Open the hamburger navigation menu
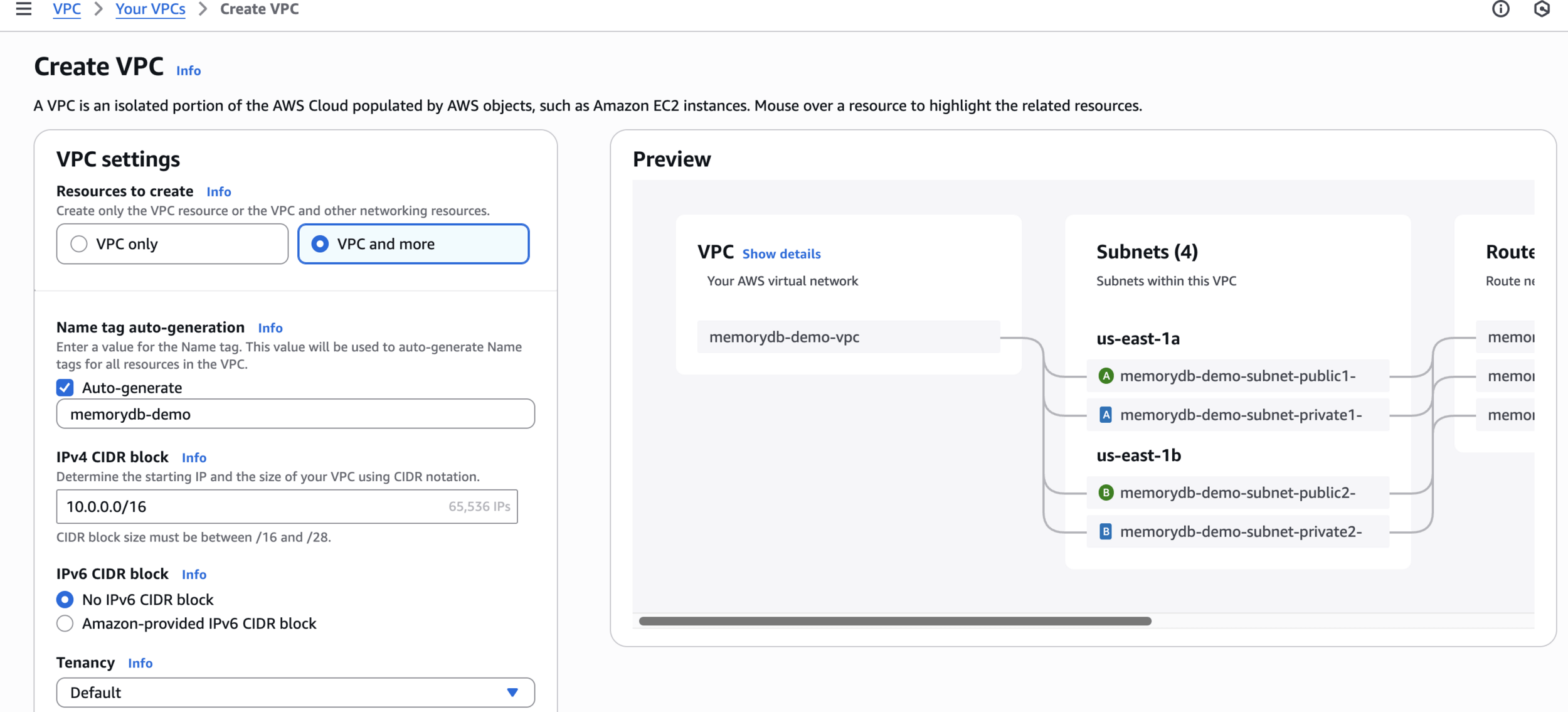 point(24,9)
